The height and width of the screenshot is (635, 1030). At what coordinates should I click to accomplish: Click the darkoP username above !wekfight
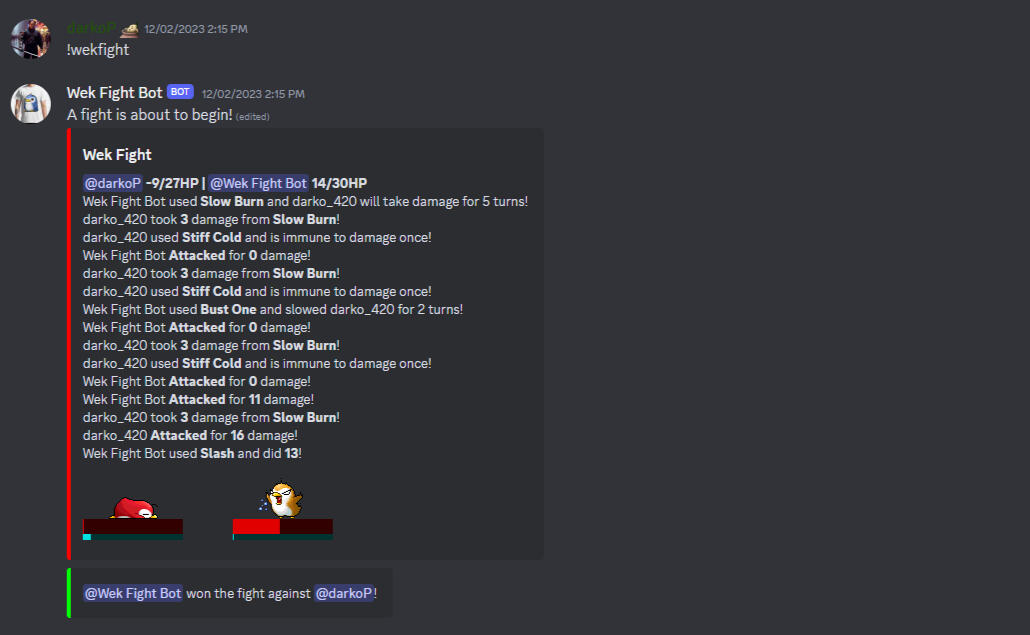(x=91, y=28)
